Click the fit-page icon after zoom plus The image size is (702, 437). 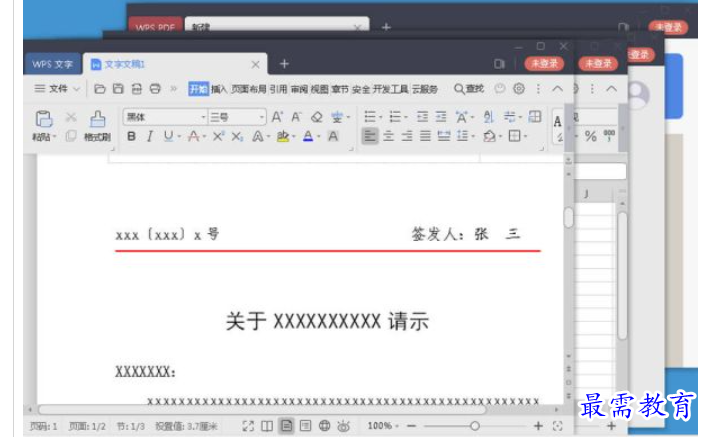557,426
